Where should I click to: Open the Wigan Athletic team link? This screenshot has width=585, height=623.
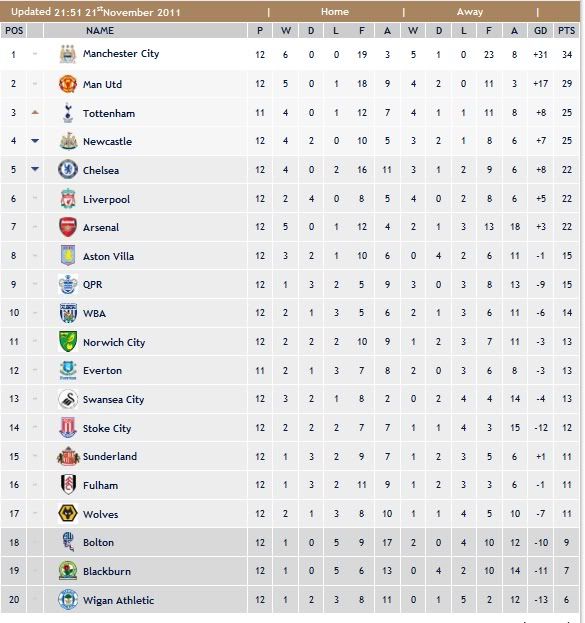pos(118,600)
